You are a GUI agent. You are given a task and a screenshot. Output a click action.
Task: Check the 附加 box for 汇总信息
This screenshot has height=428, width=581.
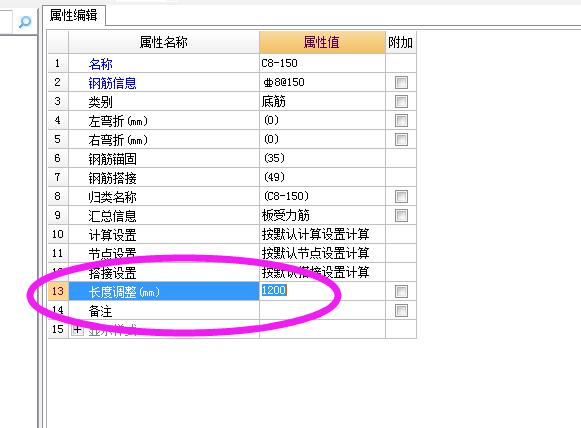click(401, 215)
